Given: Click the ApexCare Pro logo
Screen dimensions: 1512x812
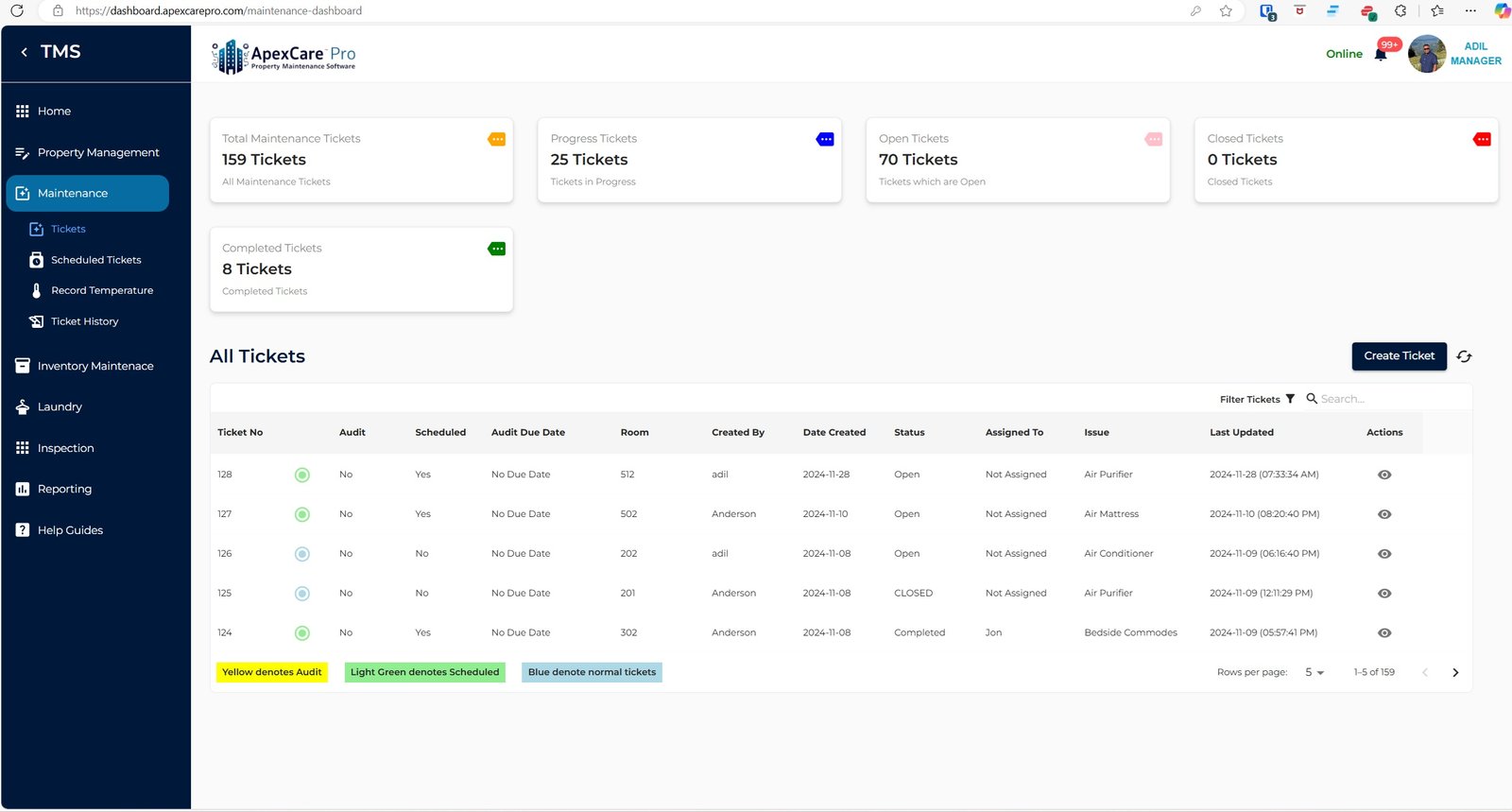Looking at the screenshot, I should click(283, 57).
